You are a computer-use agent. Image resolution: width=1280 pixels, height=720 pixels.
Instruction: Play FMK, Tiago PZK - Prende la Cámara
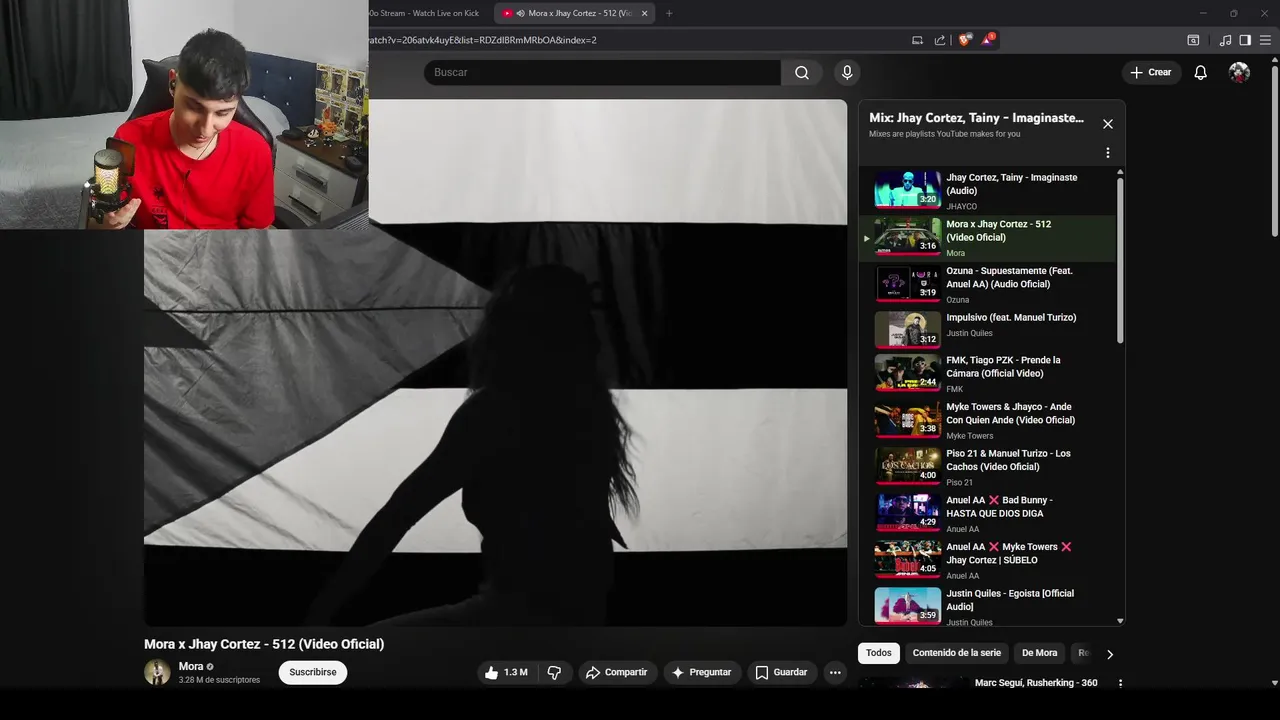986,374
